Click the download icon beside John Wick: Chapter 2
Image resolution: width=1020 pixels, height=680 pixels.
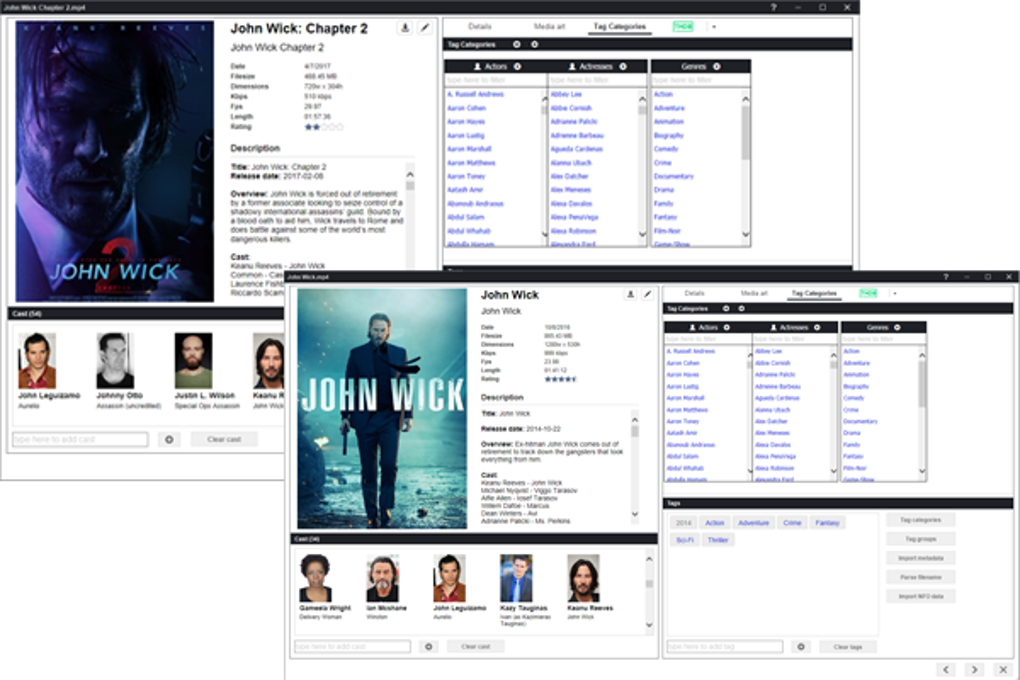[405, 28]
